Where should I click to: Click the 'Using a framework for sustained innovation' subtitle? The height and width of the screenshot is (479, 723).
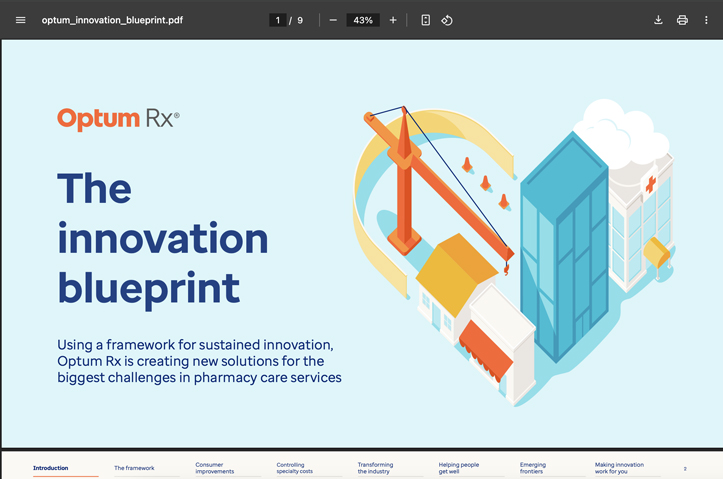coord(199,361)
